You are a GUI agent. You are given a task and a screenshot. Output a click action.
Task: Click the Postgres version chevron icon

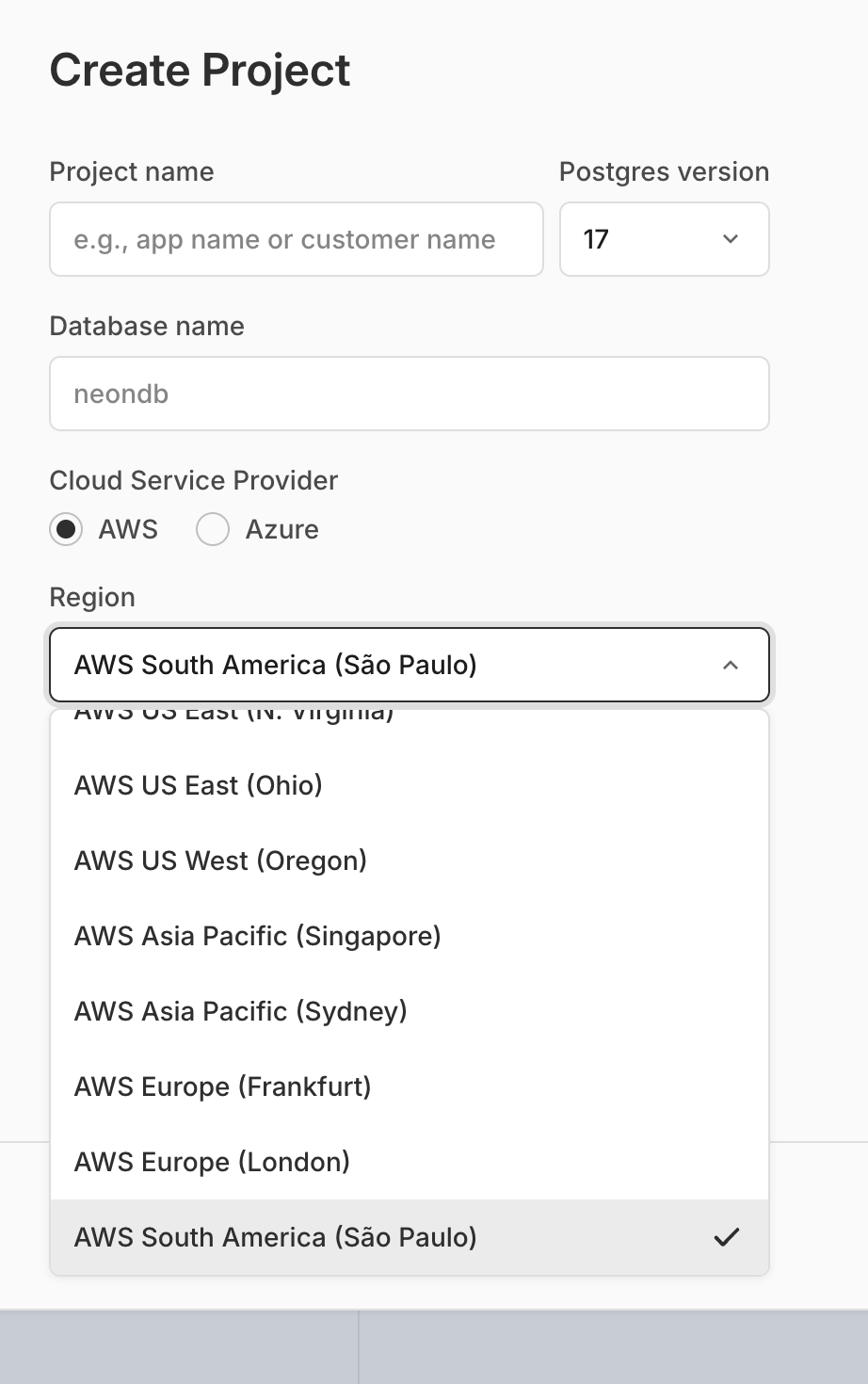click(x=731, y=239)
